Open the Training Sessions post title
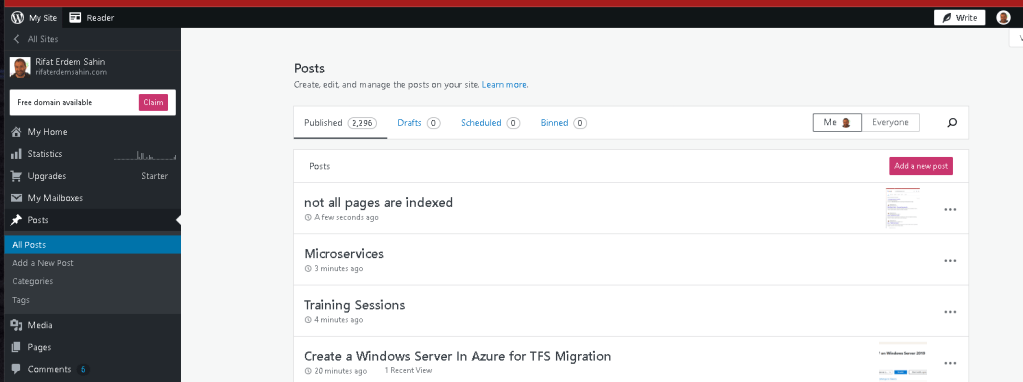Viewport: 1023px width, 382px height. pyautogui.click(x=354, y=305)
